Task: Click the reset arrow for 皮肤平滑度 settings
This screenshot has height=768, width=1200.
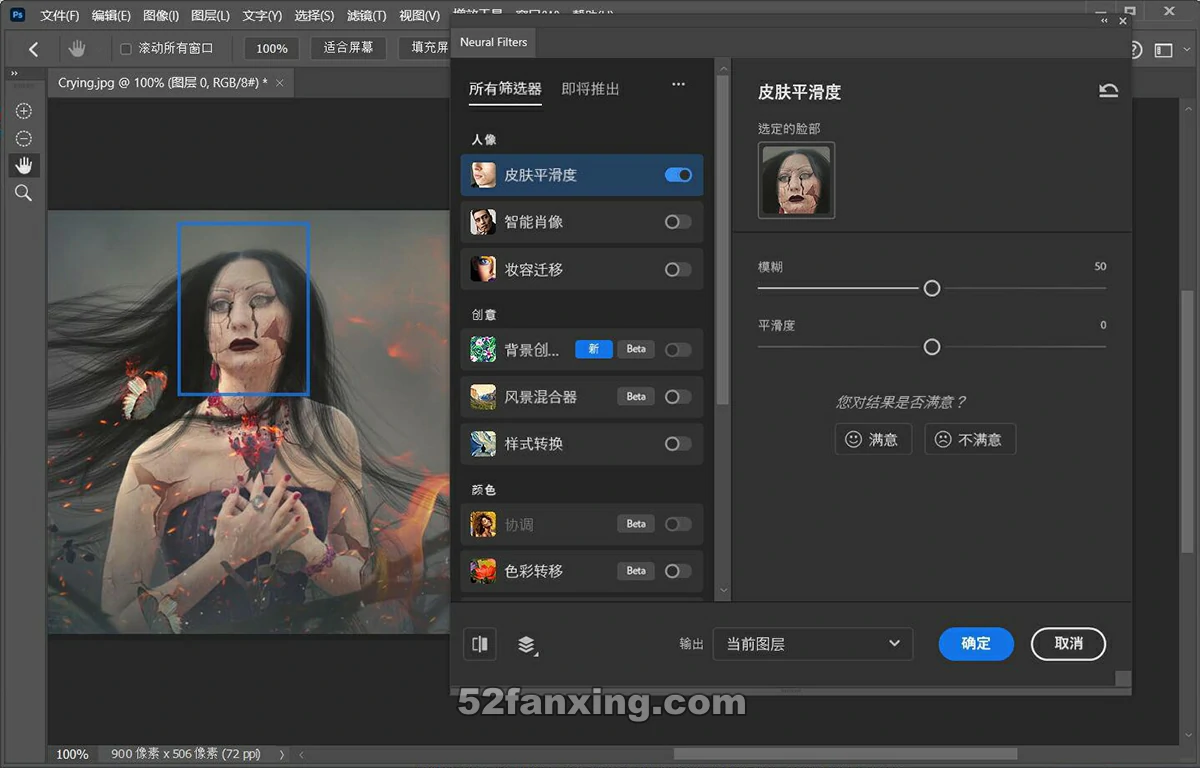Action: coord(1108,91)
